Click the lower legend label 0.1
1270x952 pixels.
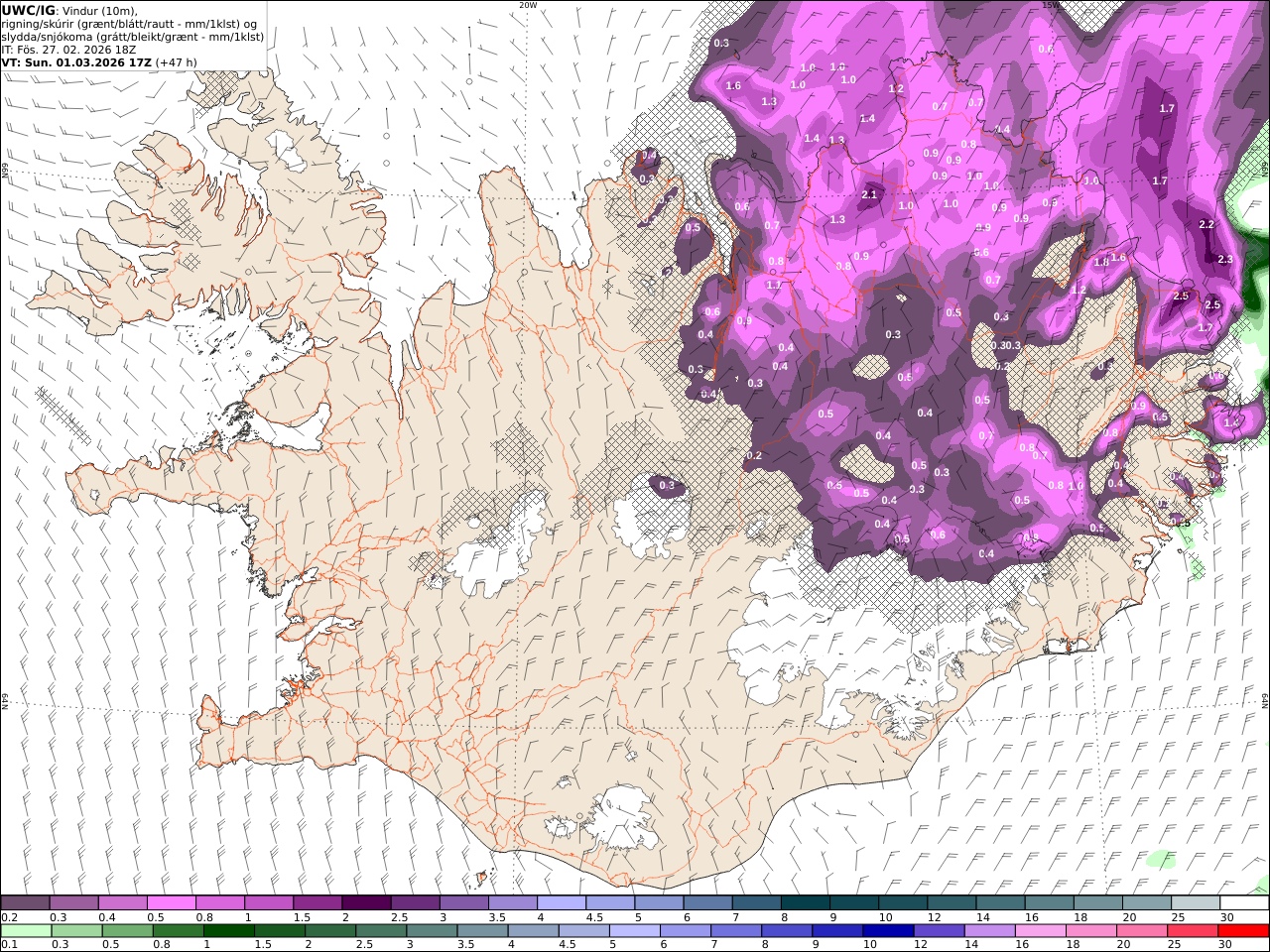8,945
